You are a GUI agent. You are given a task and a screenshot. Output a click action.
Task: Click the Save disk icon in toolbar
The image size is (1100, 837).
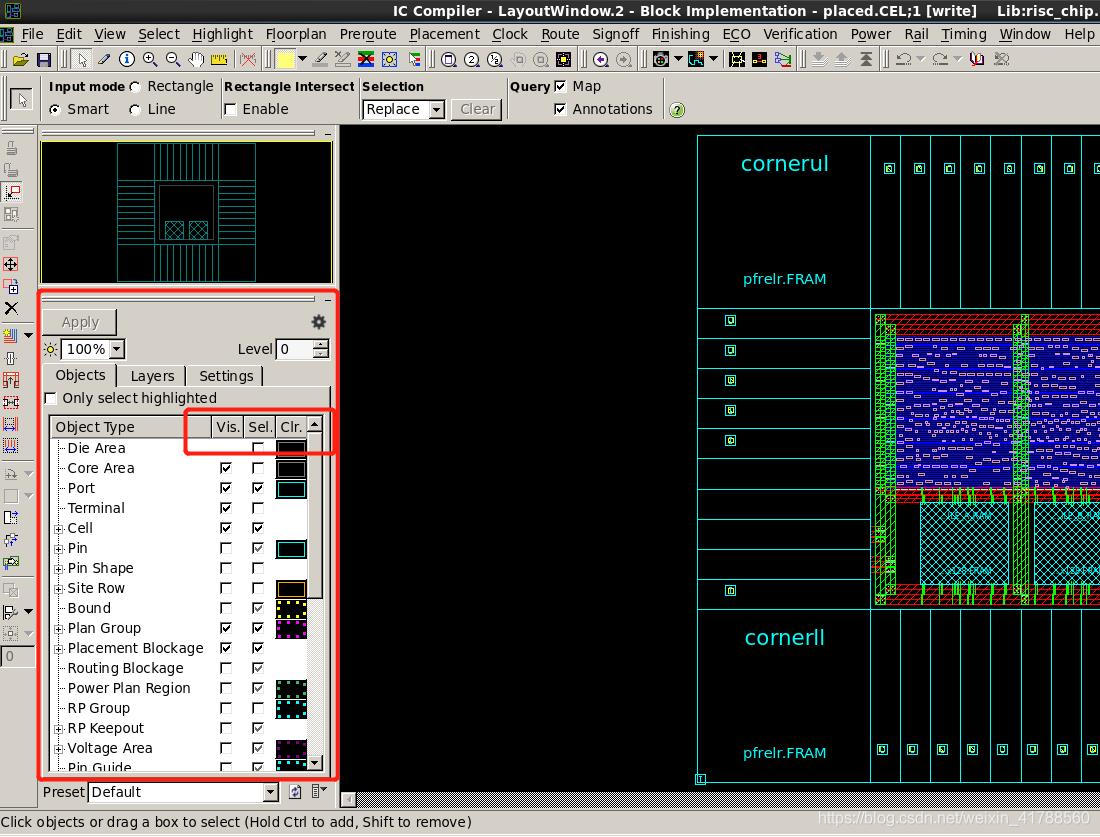click(x=43, y=60)
